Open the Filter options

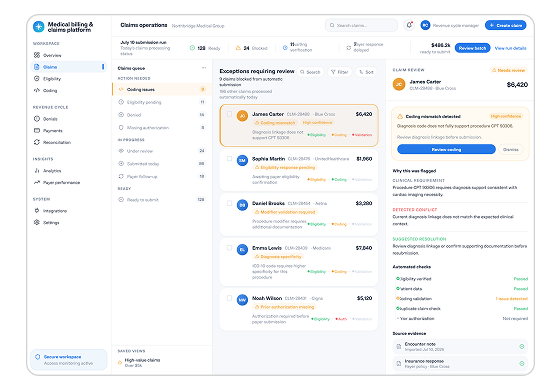point(340,72)
